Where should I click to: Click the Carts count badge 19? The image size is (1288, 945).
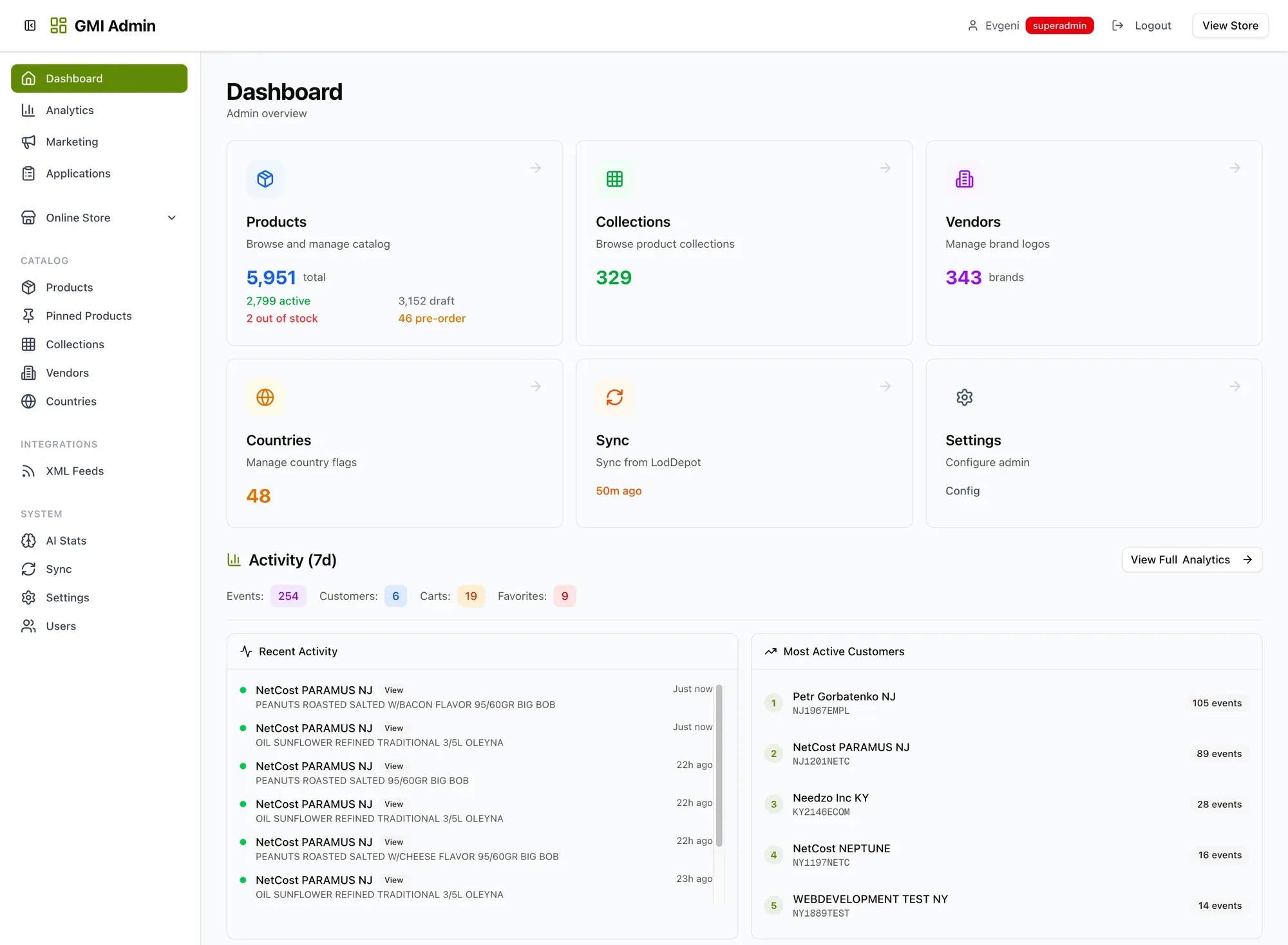(x=471, y=596)
